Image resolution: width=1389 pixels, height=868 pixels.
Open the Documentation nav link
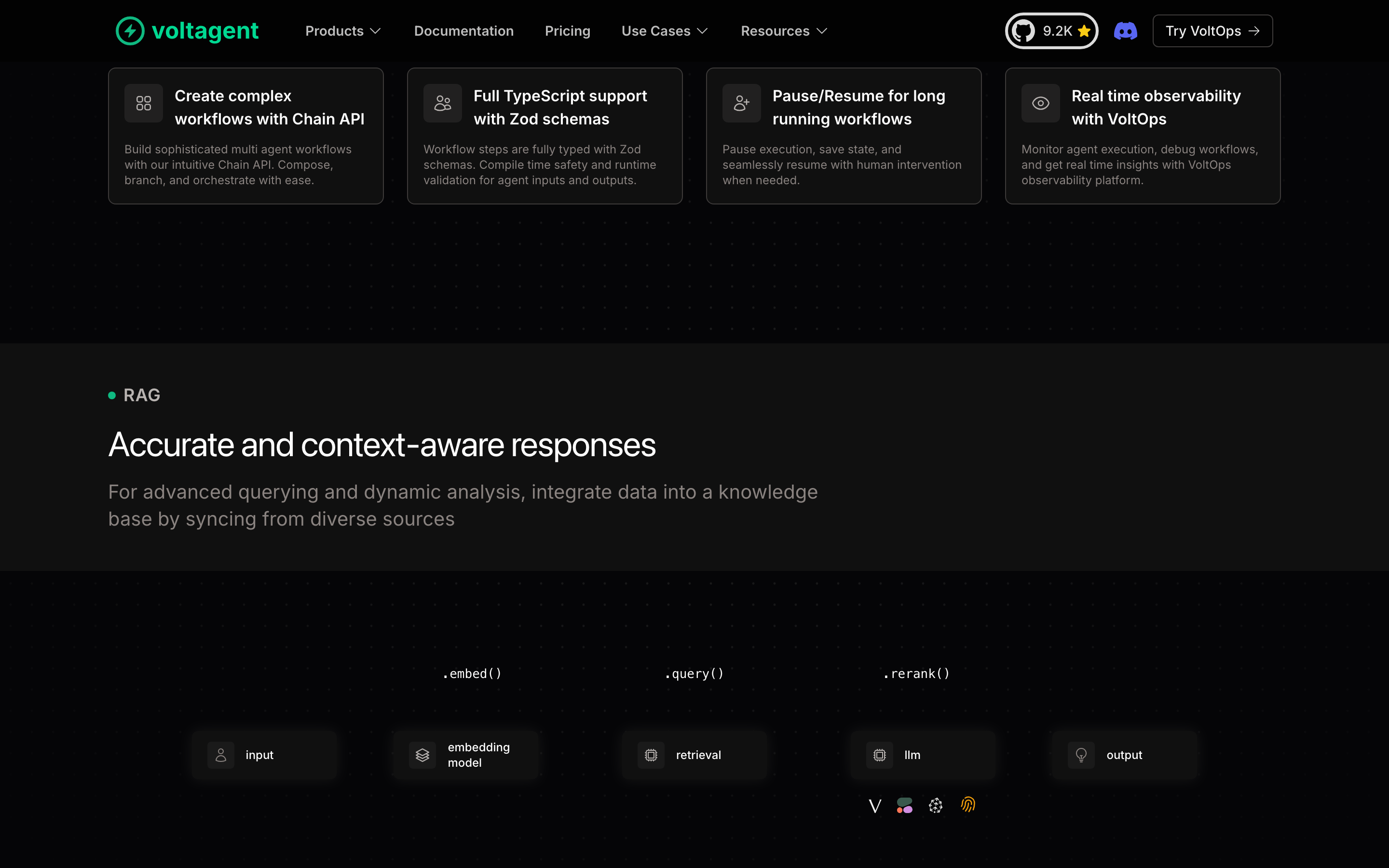(x=464, y=31)
